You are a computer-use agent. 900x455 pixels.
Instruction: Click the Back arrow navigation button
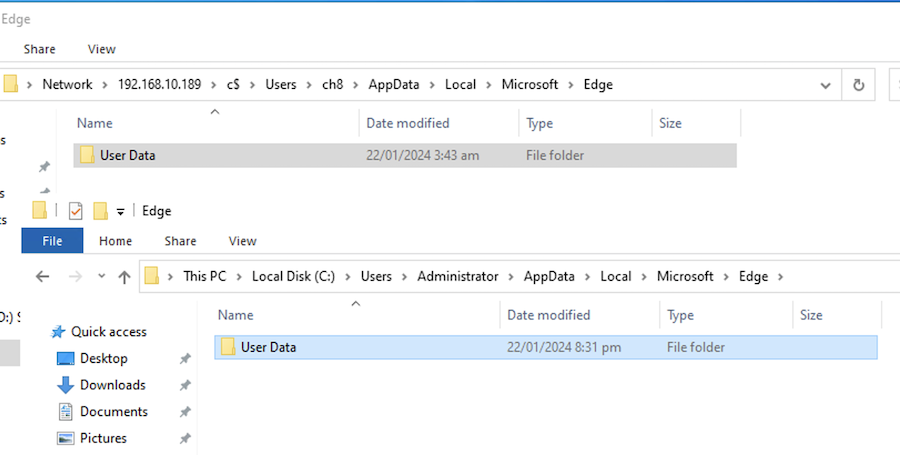(42, 277)
